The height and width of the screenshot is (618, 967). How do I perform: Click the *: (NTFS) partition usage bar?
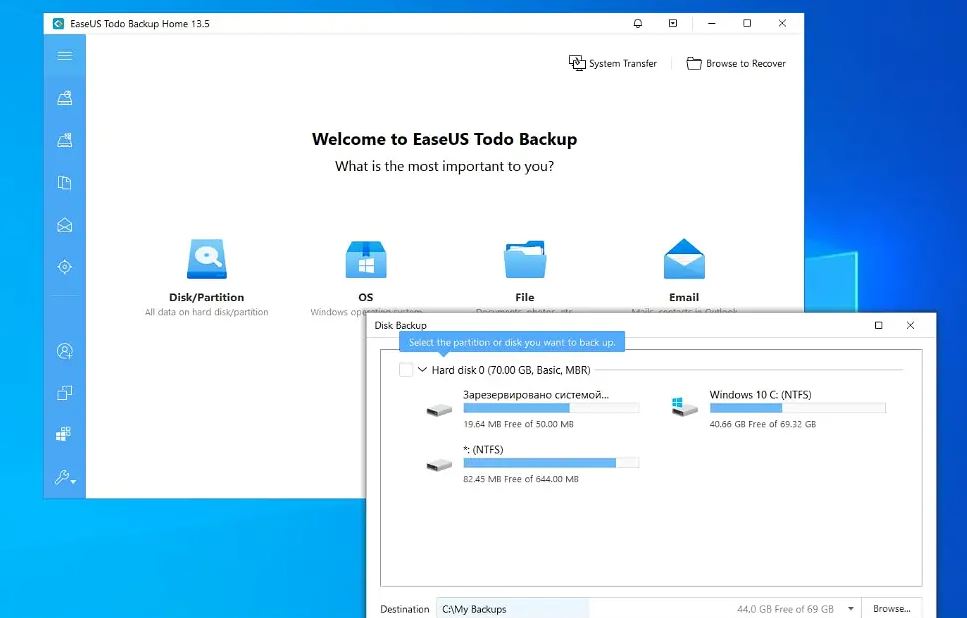pos(551,463)
